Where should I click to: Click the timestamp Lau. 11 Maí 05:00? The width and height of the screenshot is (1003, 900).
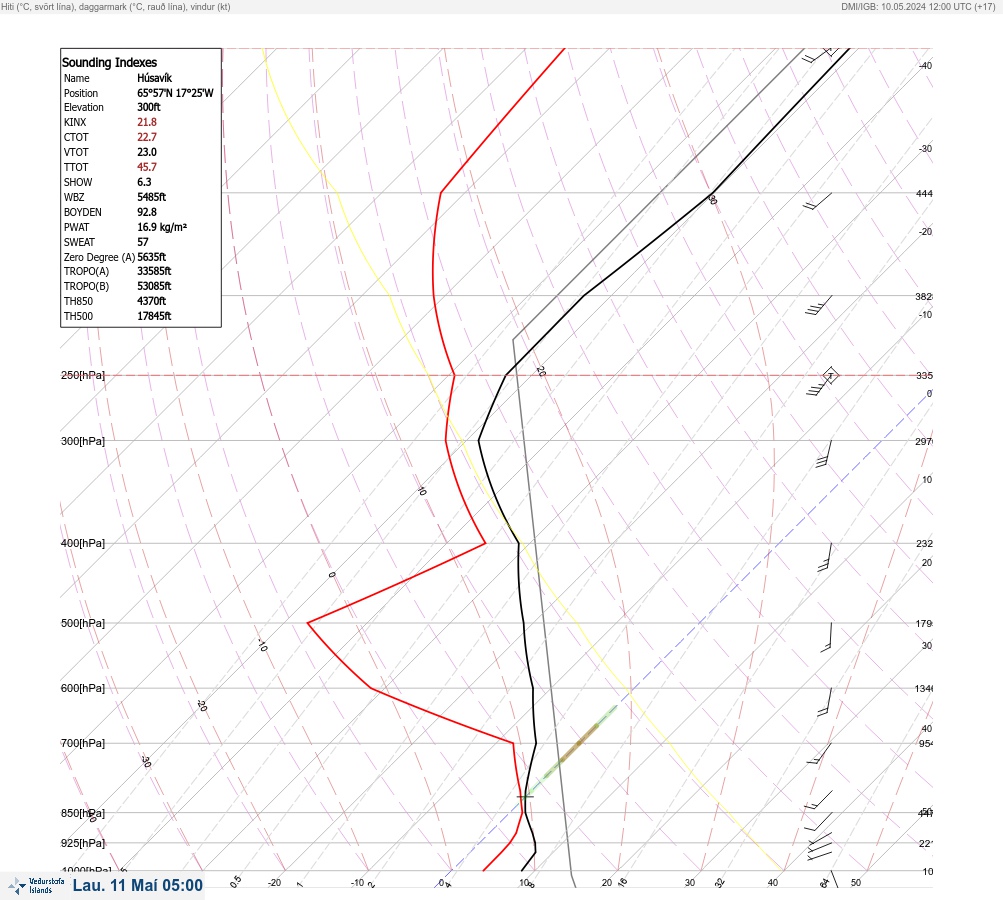(138, 885)
